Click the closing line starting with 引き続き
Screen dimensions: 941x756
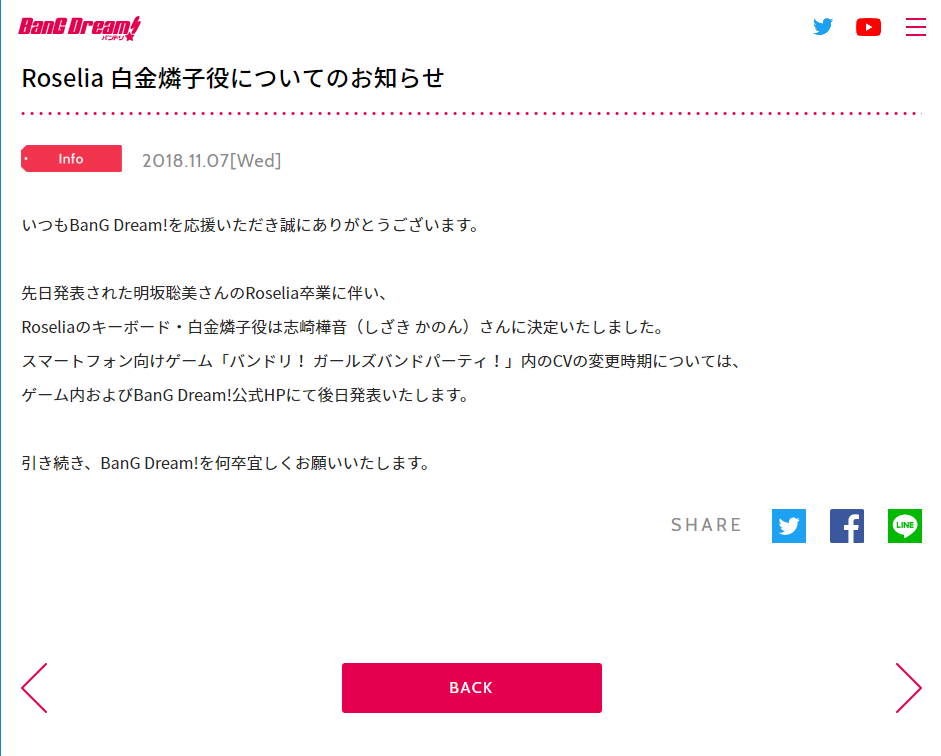[226, 464]
